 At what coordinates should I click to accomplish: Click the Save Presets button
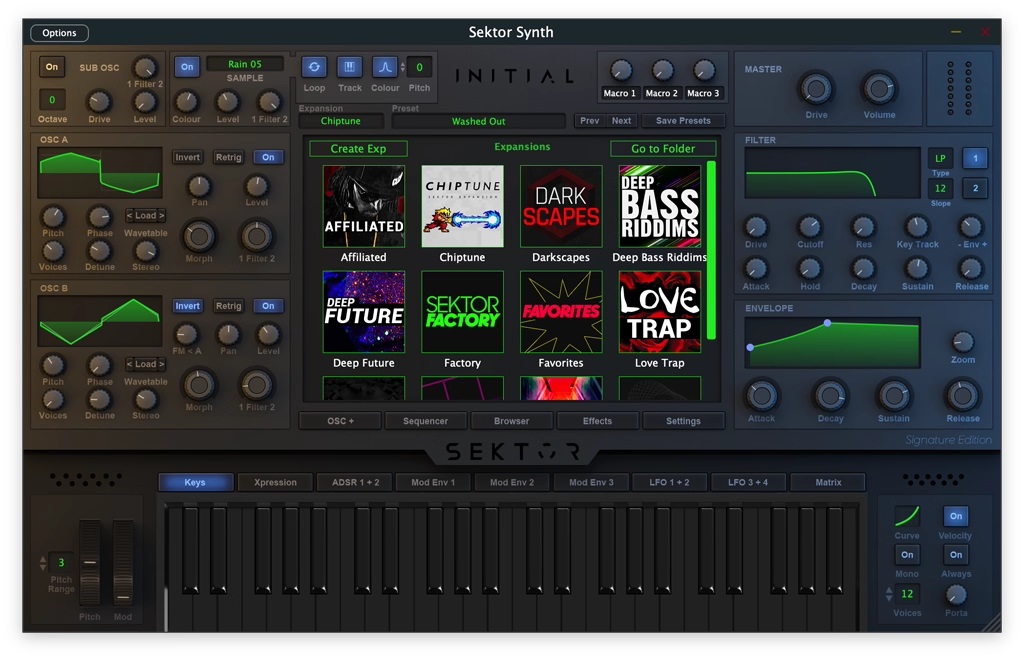click(x=683, y=121)
